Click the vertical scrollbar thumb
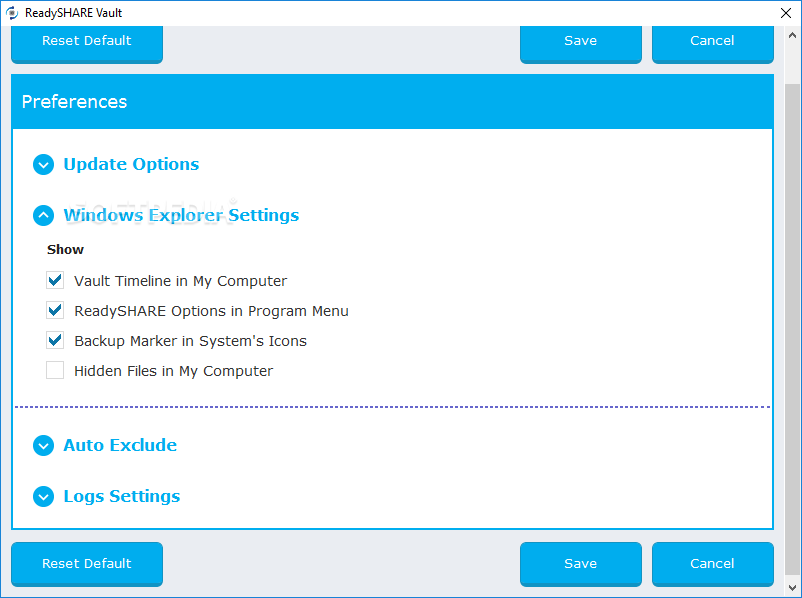Image resolution: width=802 pixels, height=598 pixels. pos(792,328)
